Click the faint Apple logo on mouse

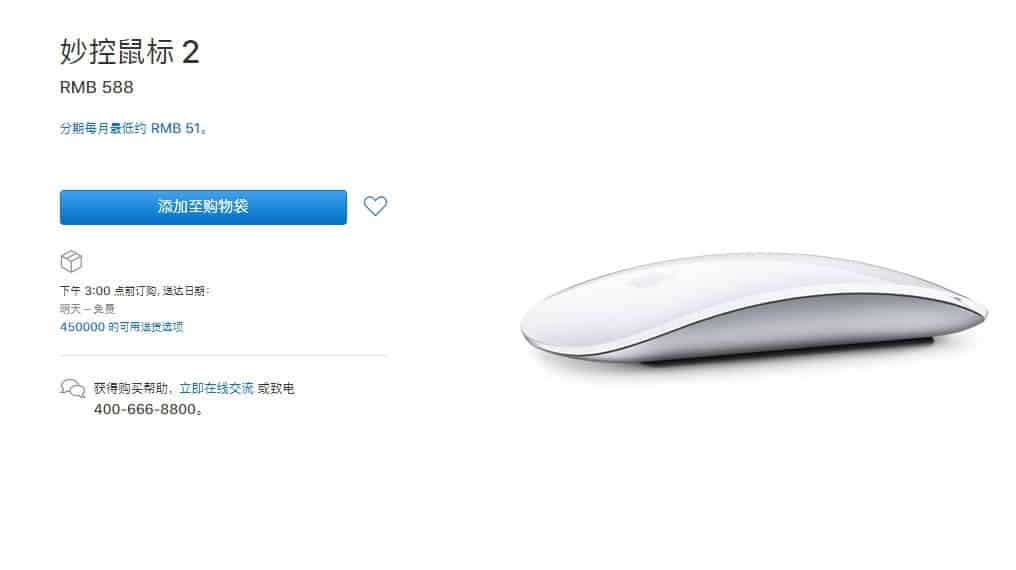click(641, 282)
